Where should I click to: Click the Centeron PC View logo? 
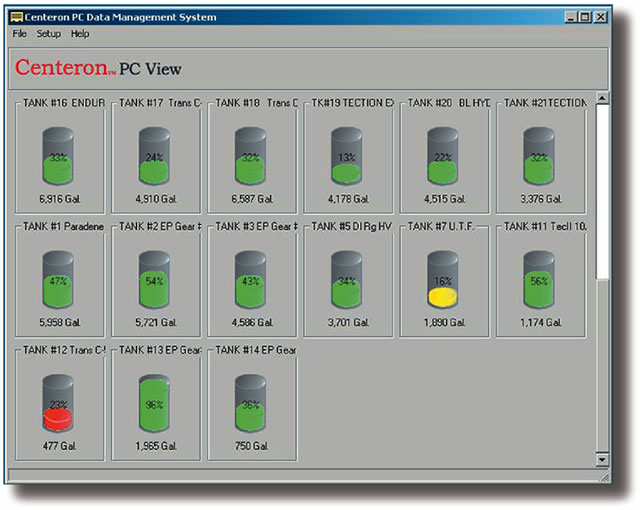pyautogui.click(x=98, y=68)
